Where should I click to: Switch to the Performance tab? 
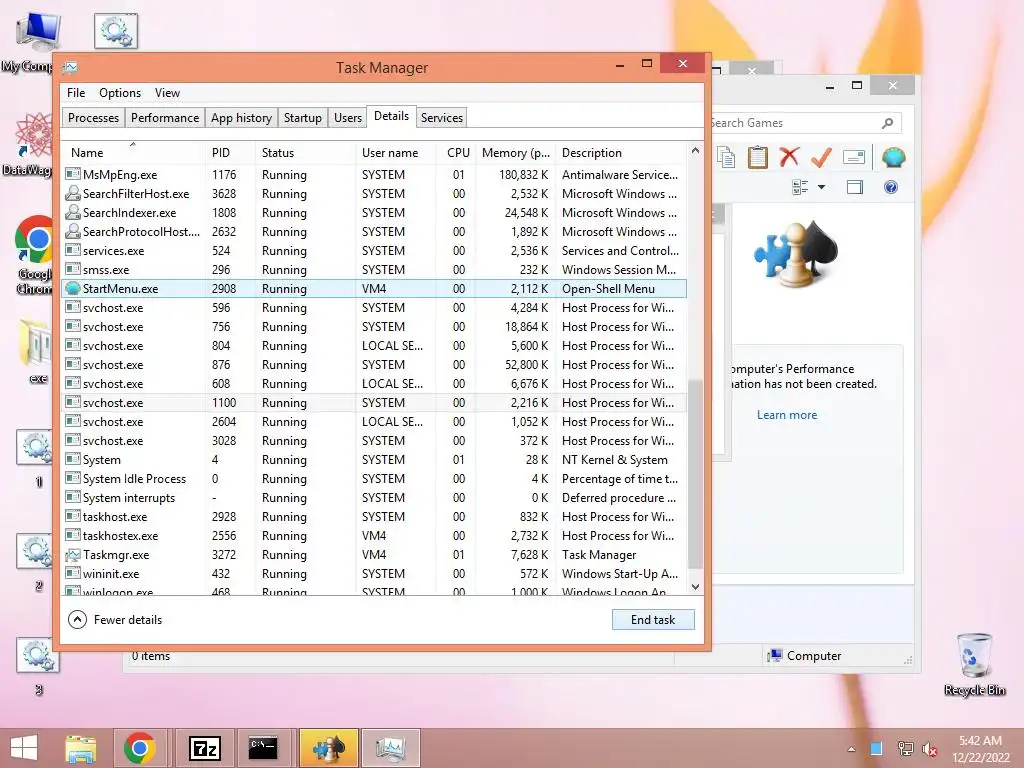pos(165,118)
